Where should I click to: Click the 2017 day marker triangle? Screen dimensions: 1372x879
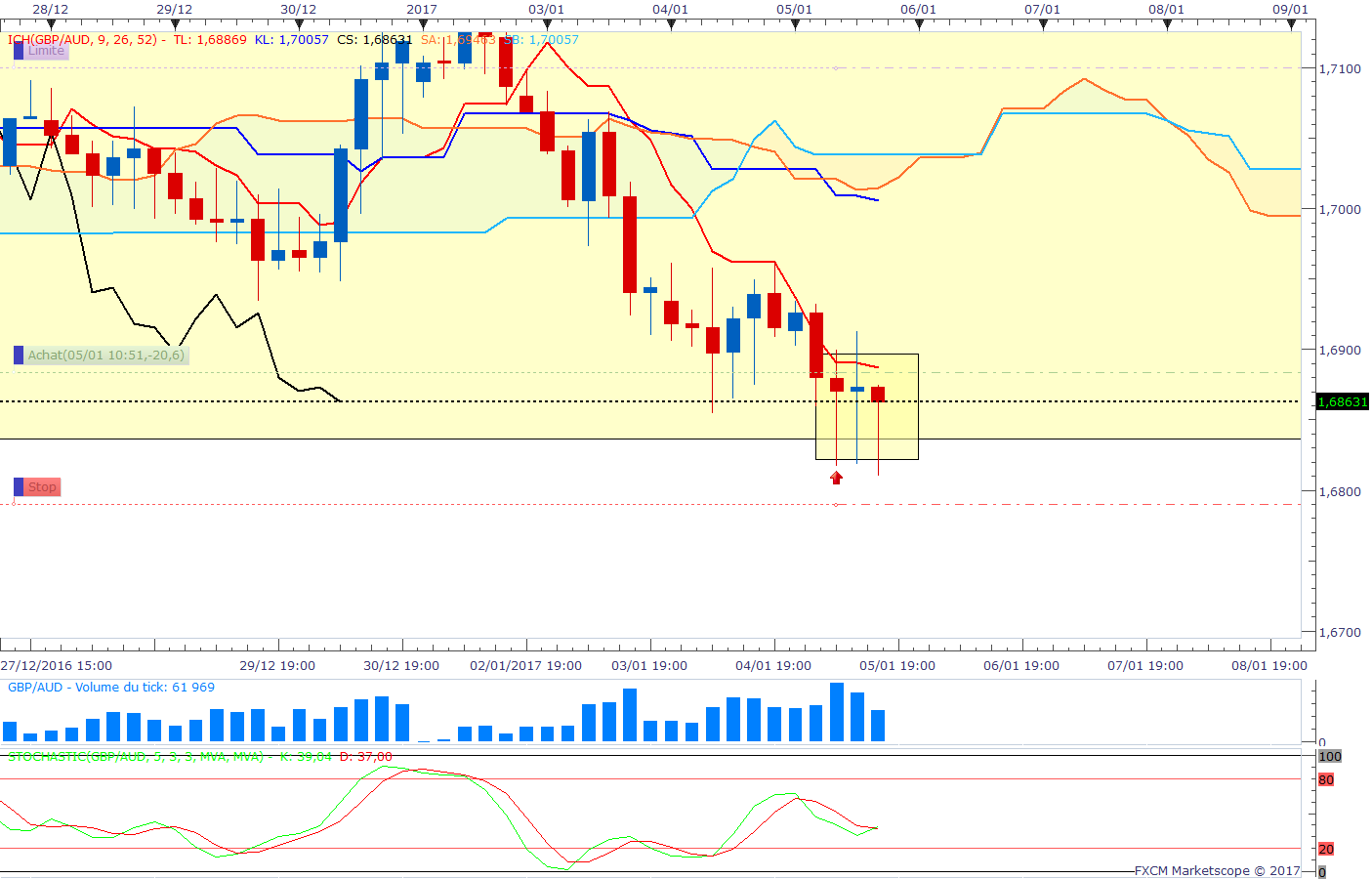[x=422, y=24]
